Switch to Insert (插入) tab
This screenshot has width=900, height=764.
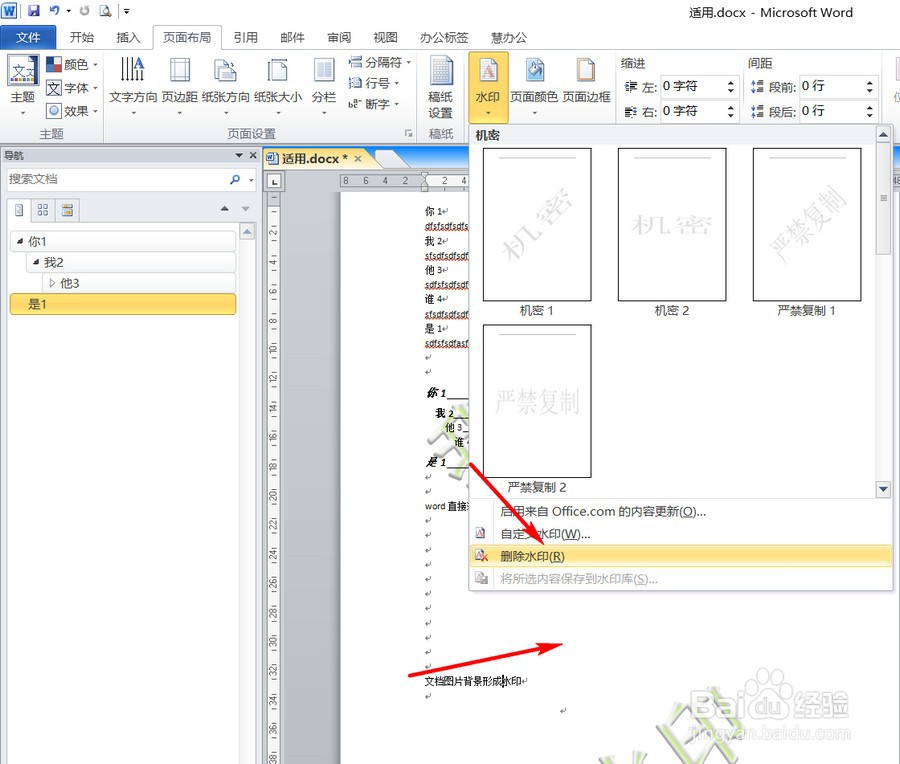(x=128, y=37)
